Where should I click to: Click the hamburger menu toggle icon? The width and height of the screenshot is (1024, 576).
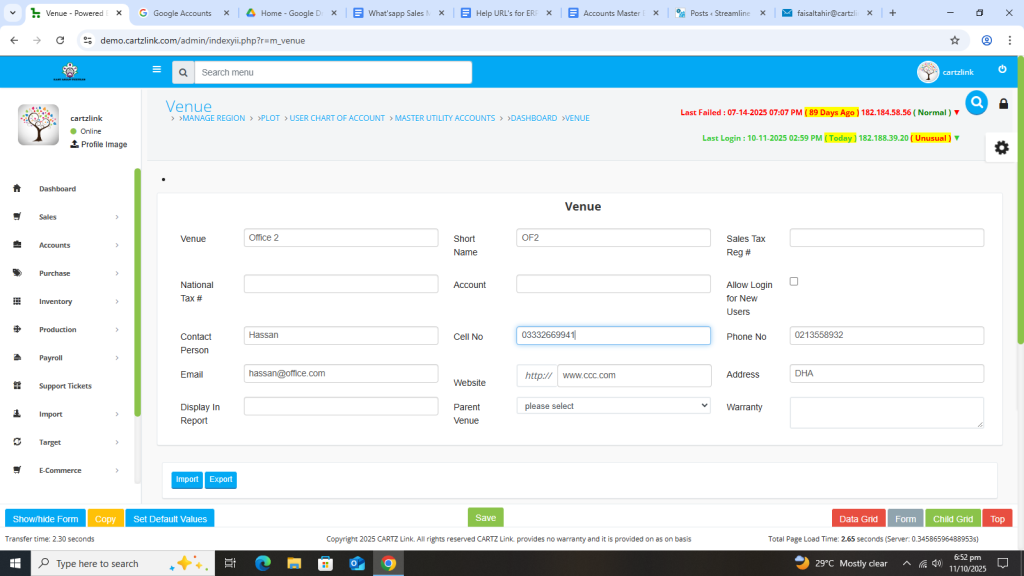click(156, 70)
